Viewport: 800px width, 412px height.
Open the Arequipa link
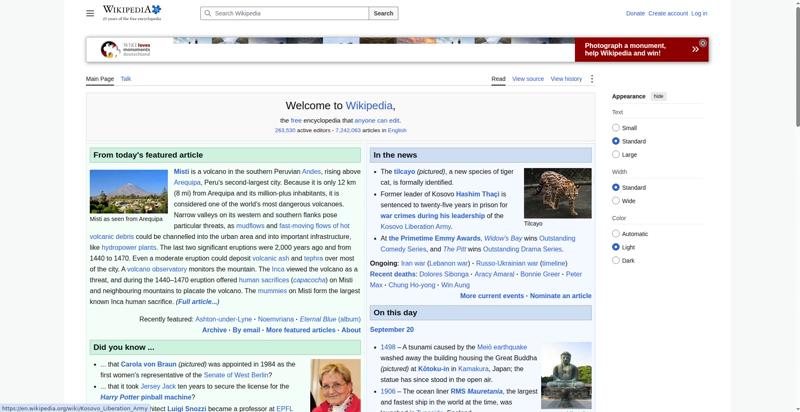tap(187, 182)
